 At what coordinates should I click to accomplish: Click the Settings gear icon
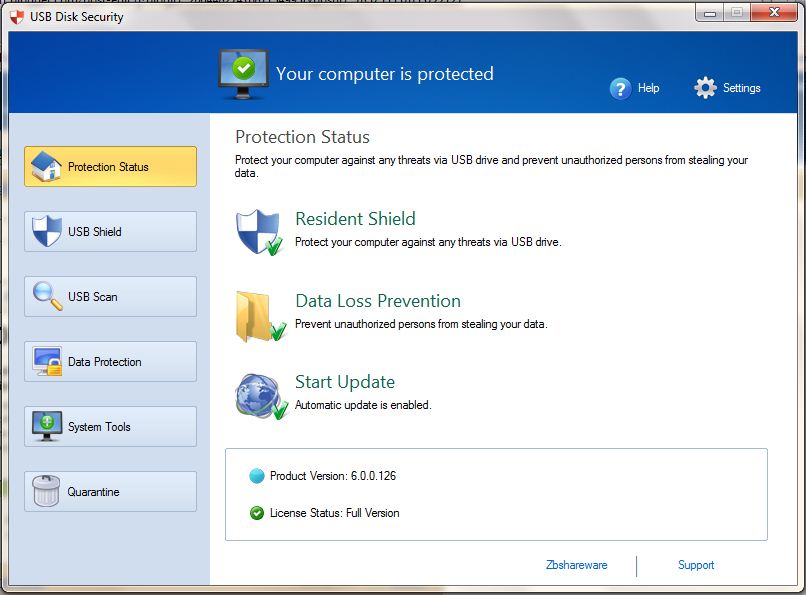click(705, 88)
